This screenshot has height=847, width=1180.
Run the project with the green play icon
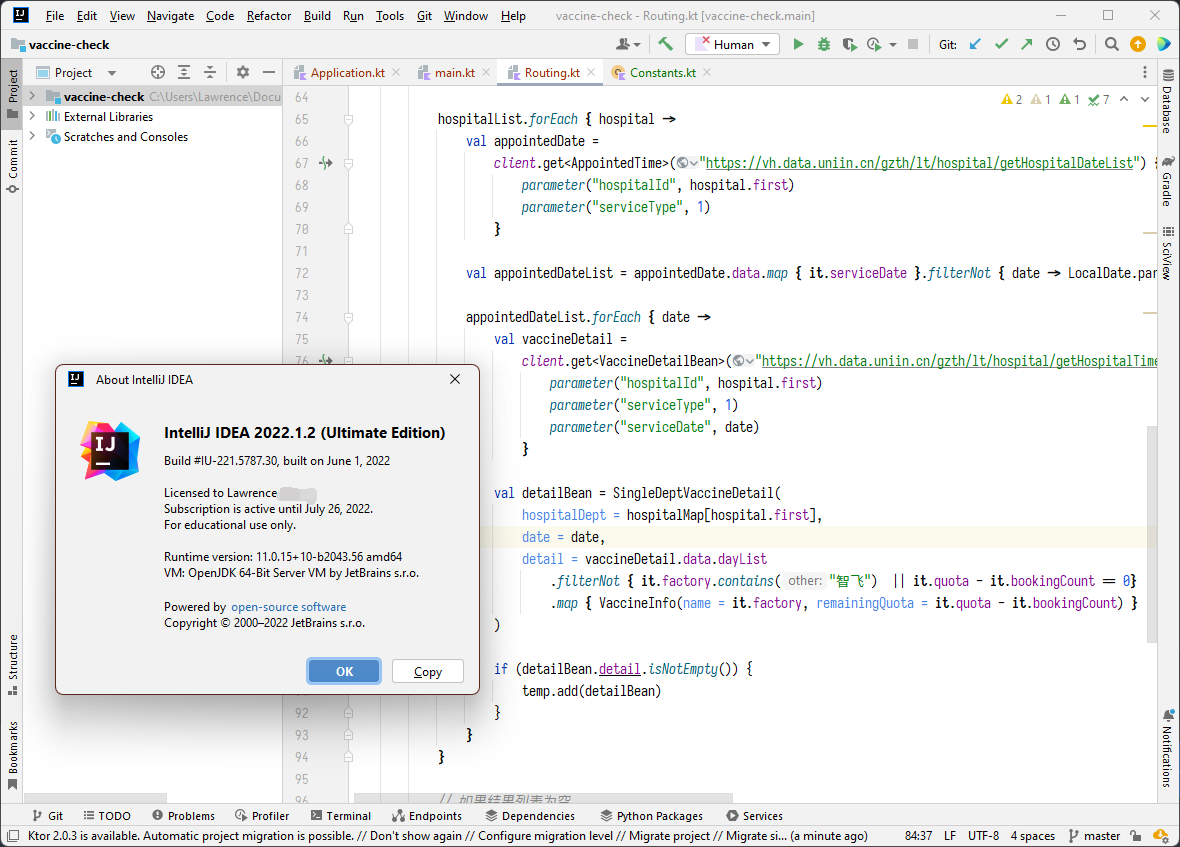[798, 44]
